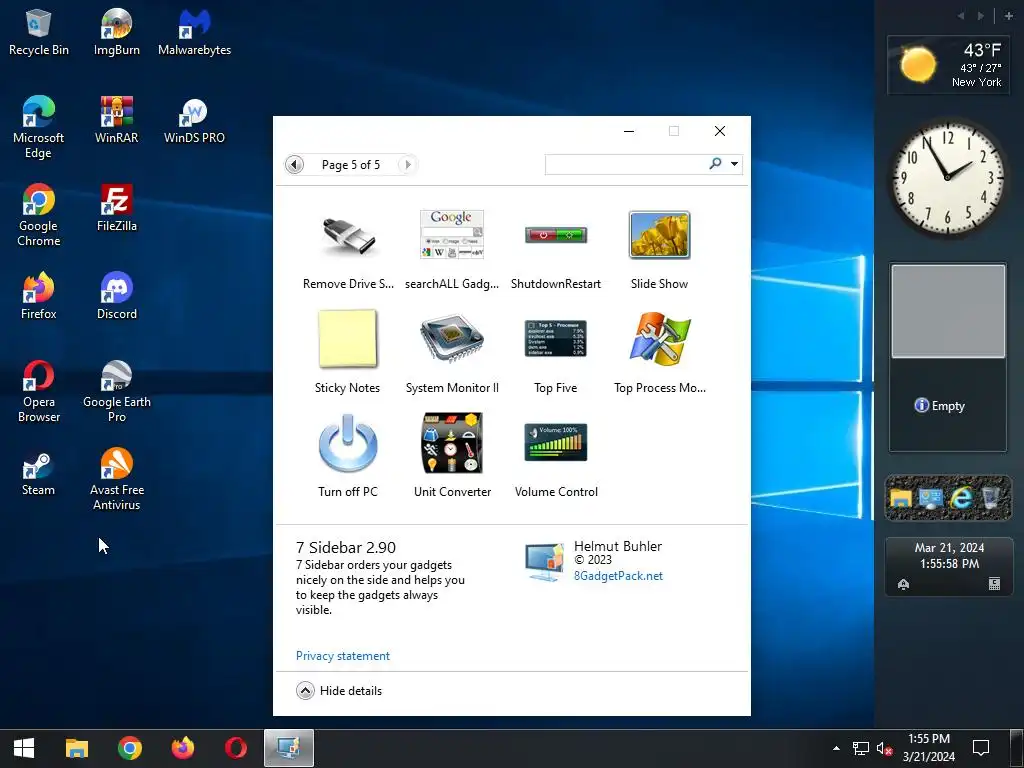This screenshot has width=1024, height=768.
Task: Open FileZilla desktop shortcut
Action: (x=117, y=208)
